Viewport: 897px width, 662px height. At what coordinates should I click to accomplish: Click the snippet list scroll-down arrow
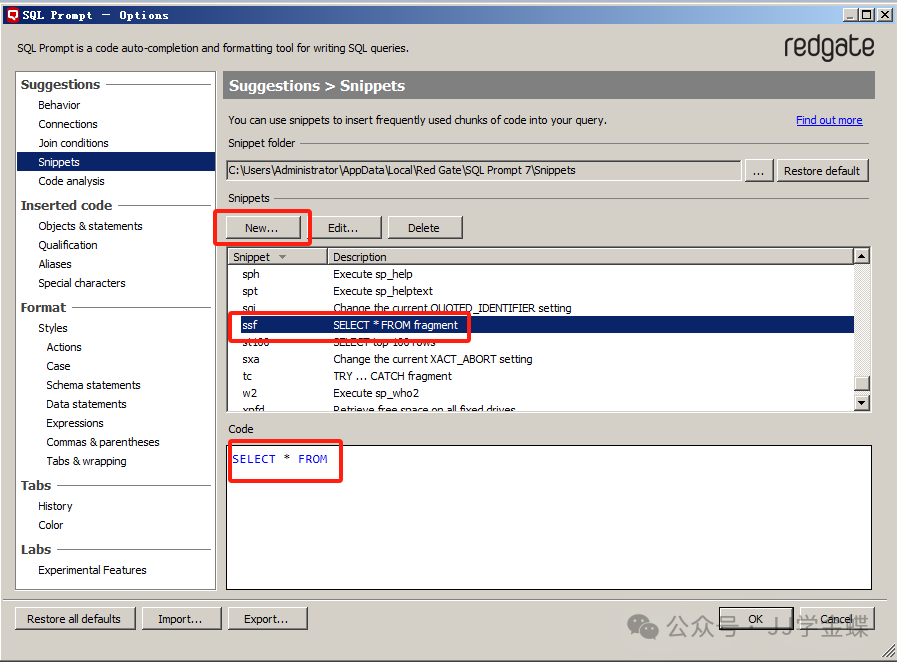pos(862,403)
